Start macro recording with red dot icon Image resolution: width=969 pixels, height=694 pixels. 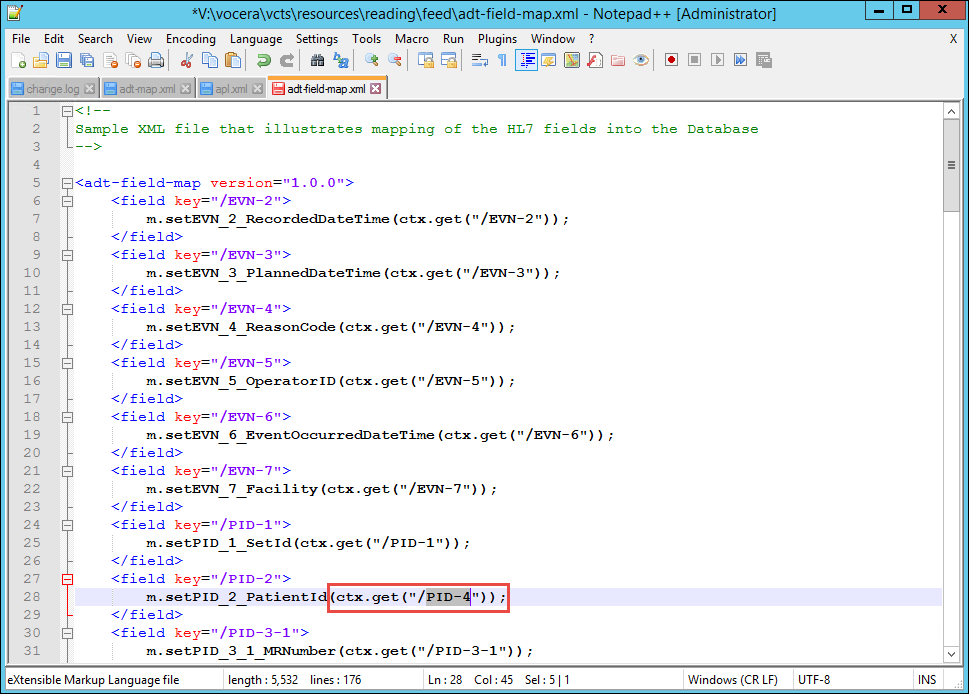[x=671, y=61]
